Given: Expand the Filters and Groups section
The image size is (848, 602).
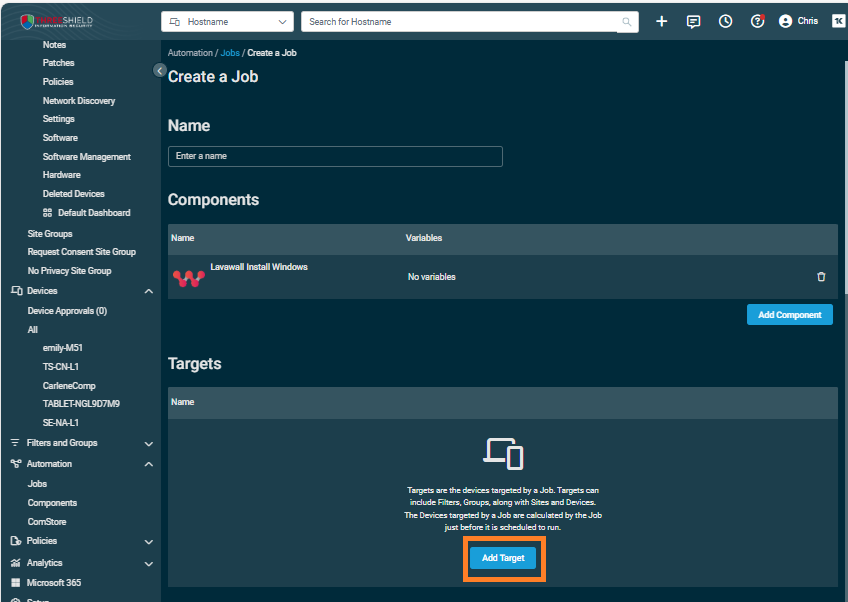Looking at the screenshot, I should point(149,443).
